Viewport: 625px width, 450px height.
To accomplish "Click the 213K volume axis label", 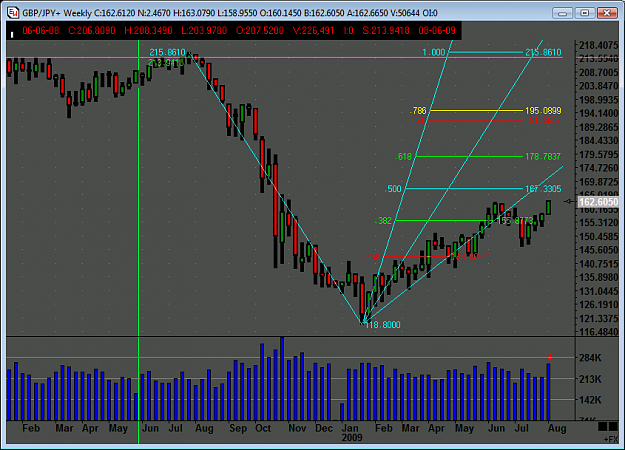I will [x=590, y=379].
